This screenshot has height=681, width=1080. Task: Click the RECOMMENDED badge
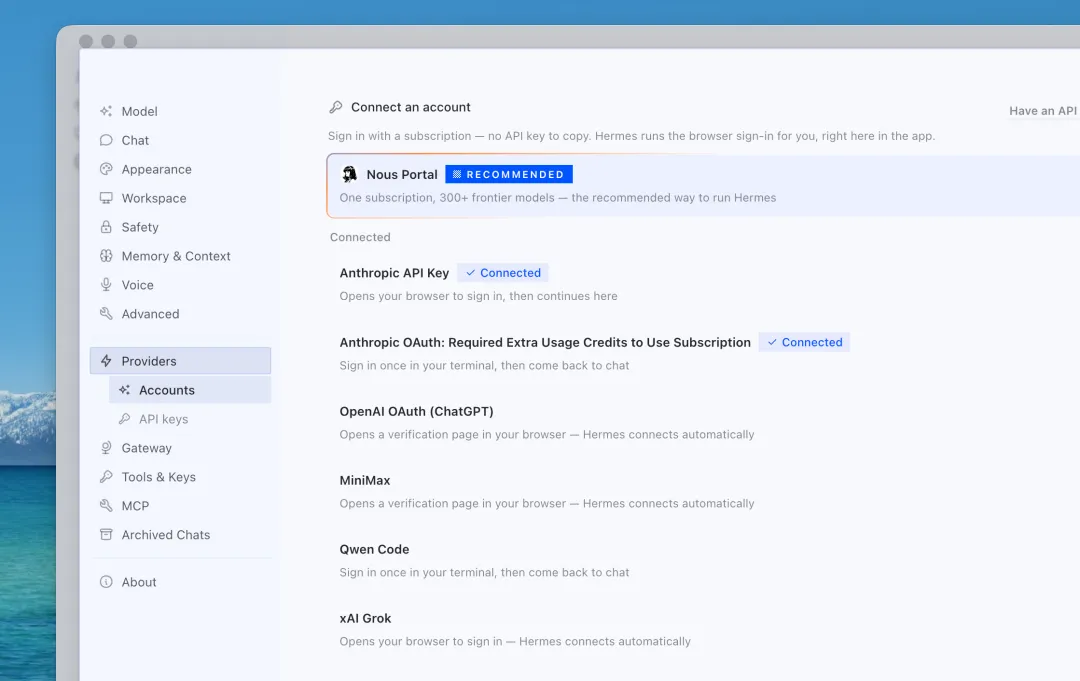click(509, 174)
